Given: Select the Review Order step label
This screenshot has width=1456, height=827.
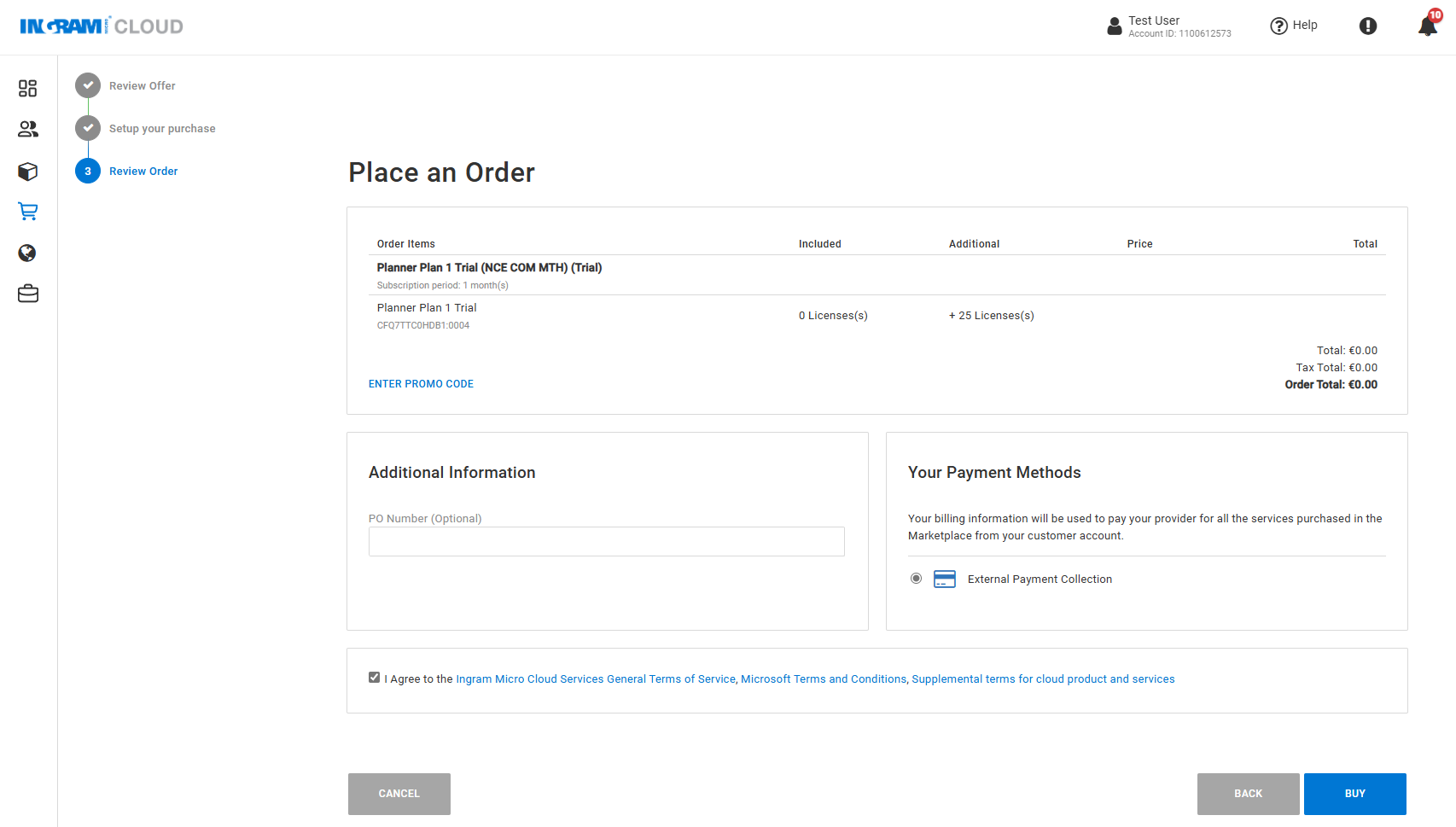Looking at the screenshot, I should click(x=143, y=172).
